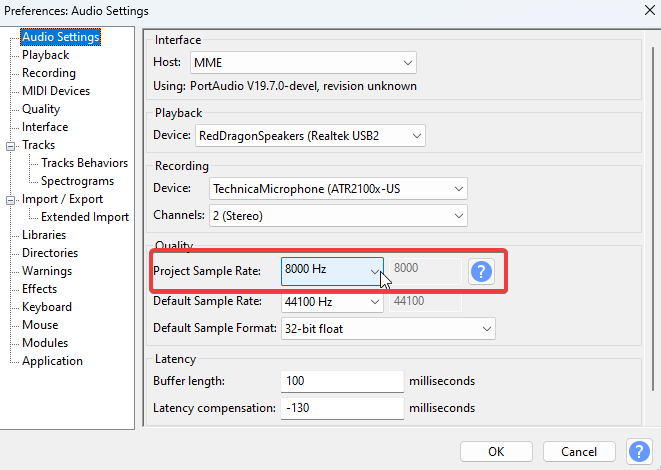This screenshot has height=470, width=661.
Task: Select Import / Export in the tree
Action: (62, 199)
